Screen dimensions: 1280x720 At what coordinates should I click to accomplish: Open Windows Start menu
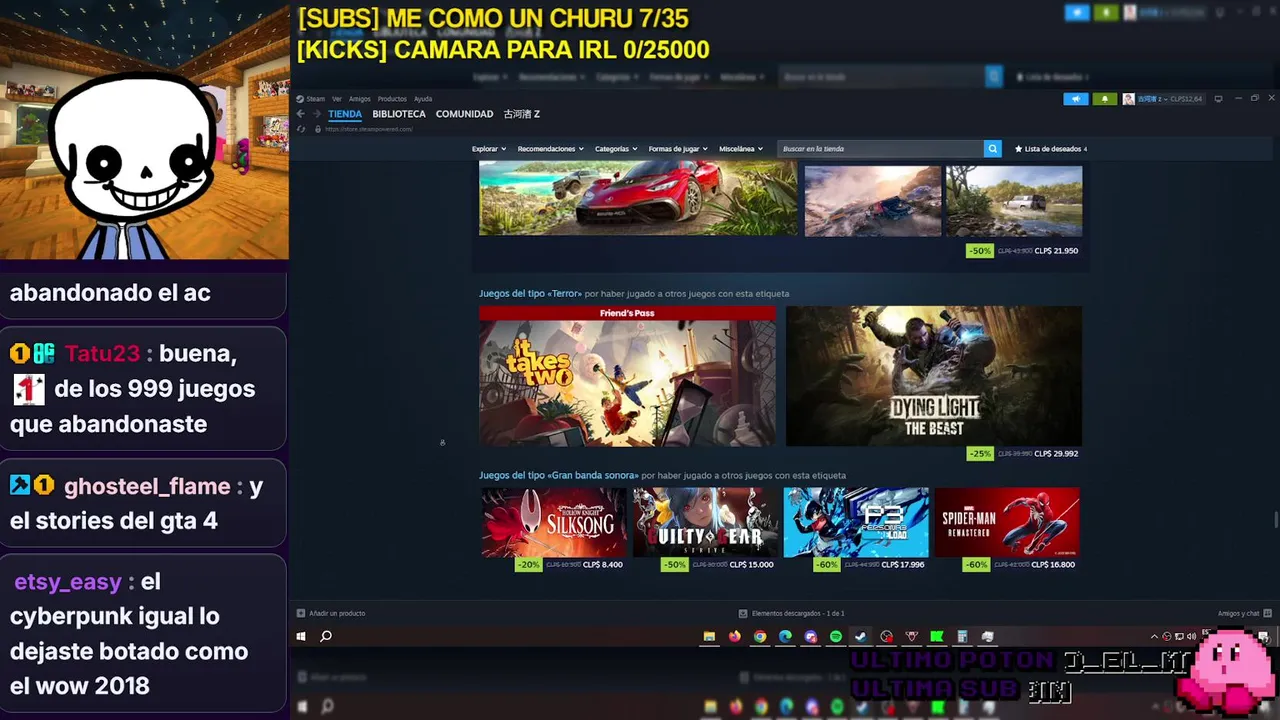[301, 636]
